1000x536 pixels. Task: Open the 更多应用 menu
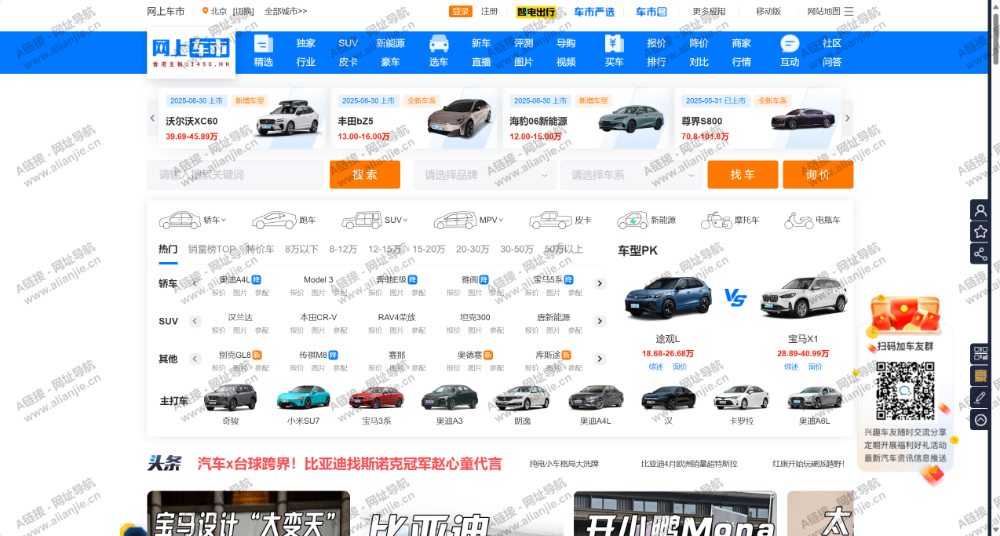click(x=709, y=11)
